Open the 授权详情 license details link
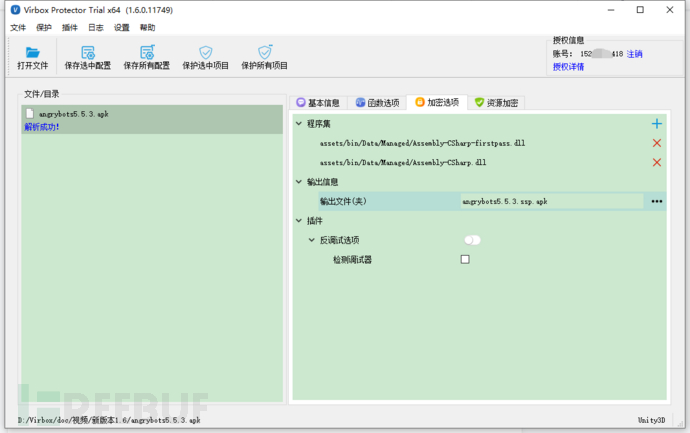This screenshot has width=690, height=433. tap(569, 66)
